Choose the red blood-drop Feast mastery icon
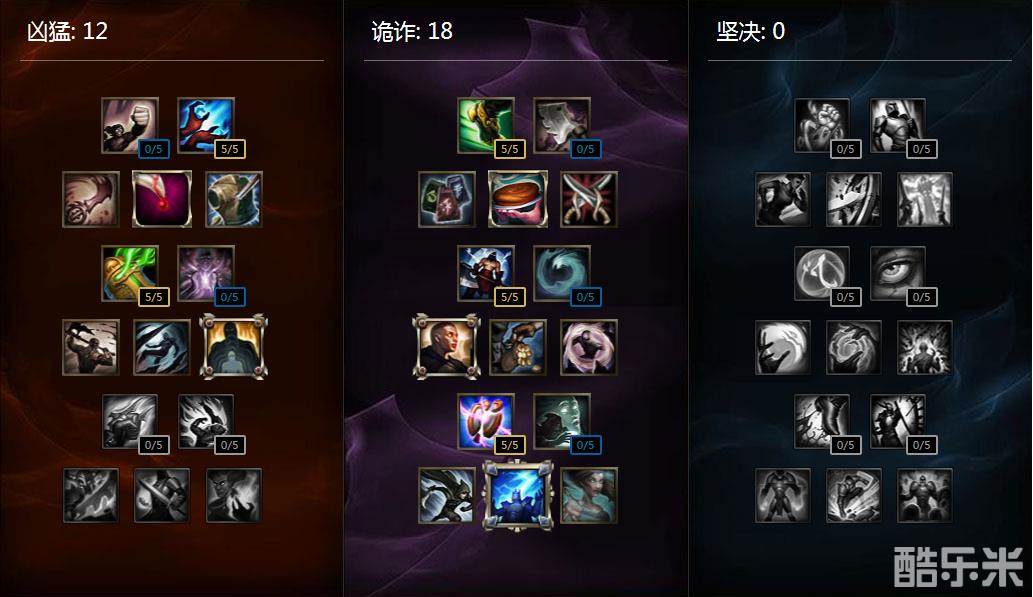This screenshot has height=597, width=1033. [162, 199]
